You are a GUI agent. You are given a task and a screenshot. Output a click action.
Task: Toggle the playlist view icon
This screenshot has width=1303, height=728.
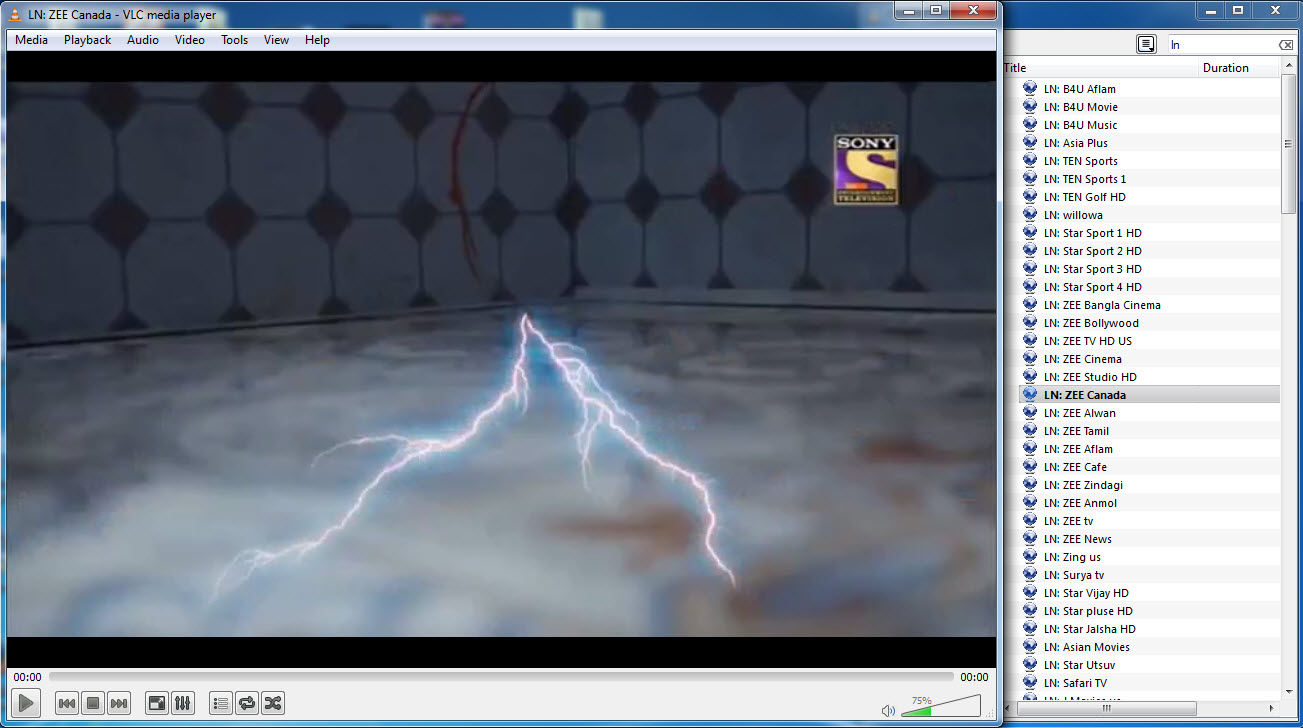221,704
